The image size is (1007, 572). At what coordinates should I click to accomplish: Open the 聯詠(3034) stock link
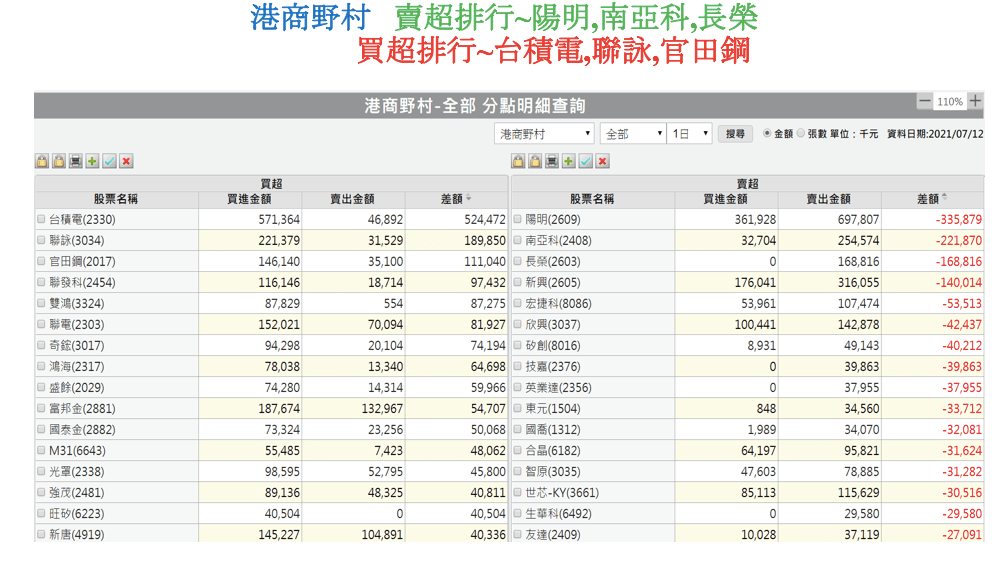coord(77,240)
